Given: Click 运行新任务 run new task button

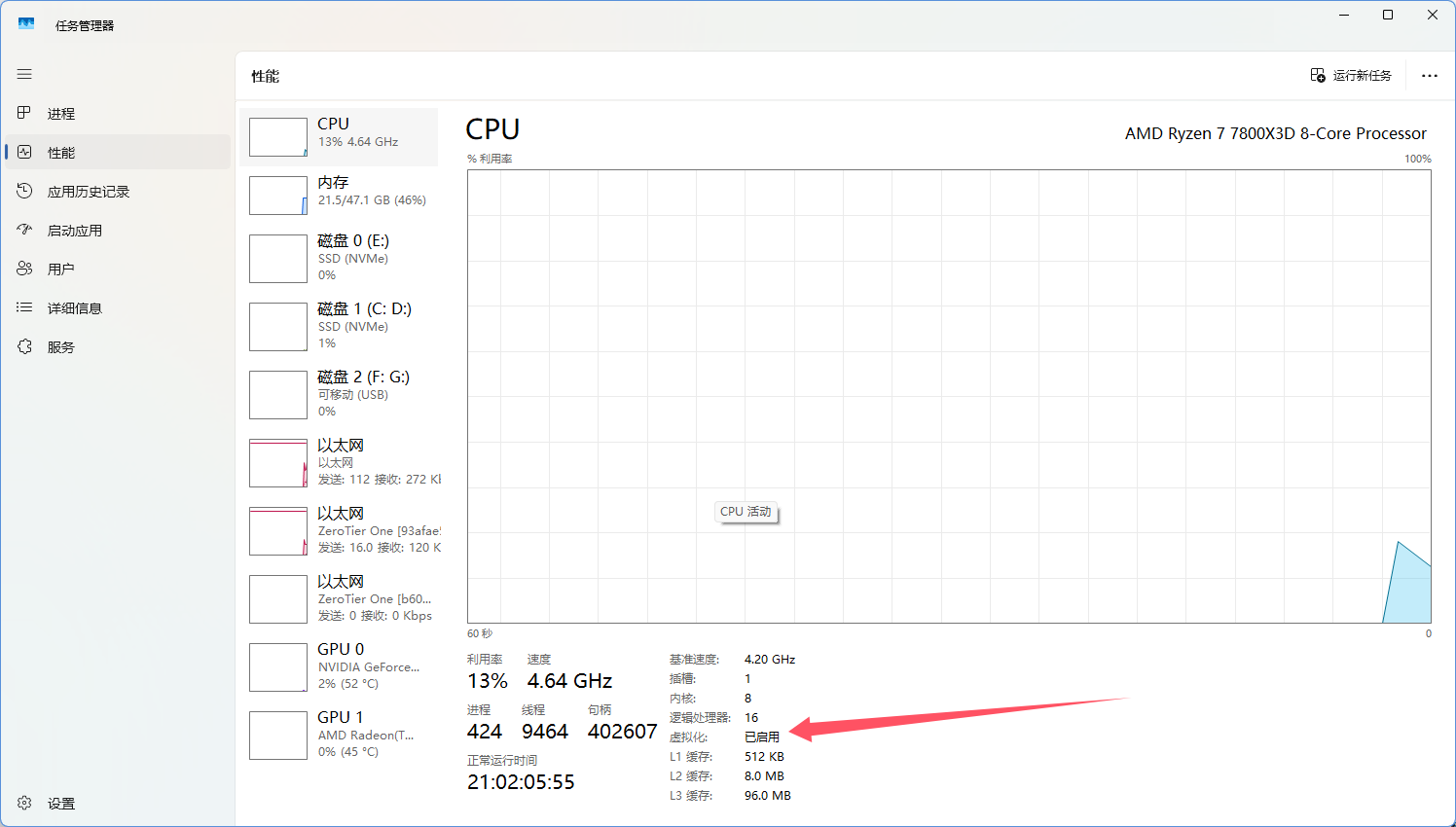Looking at the screenshot, I should [1351, 75].
